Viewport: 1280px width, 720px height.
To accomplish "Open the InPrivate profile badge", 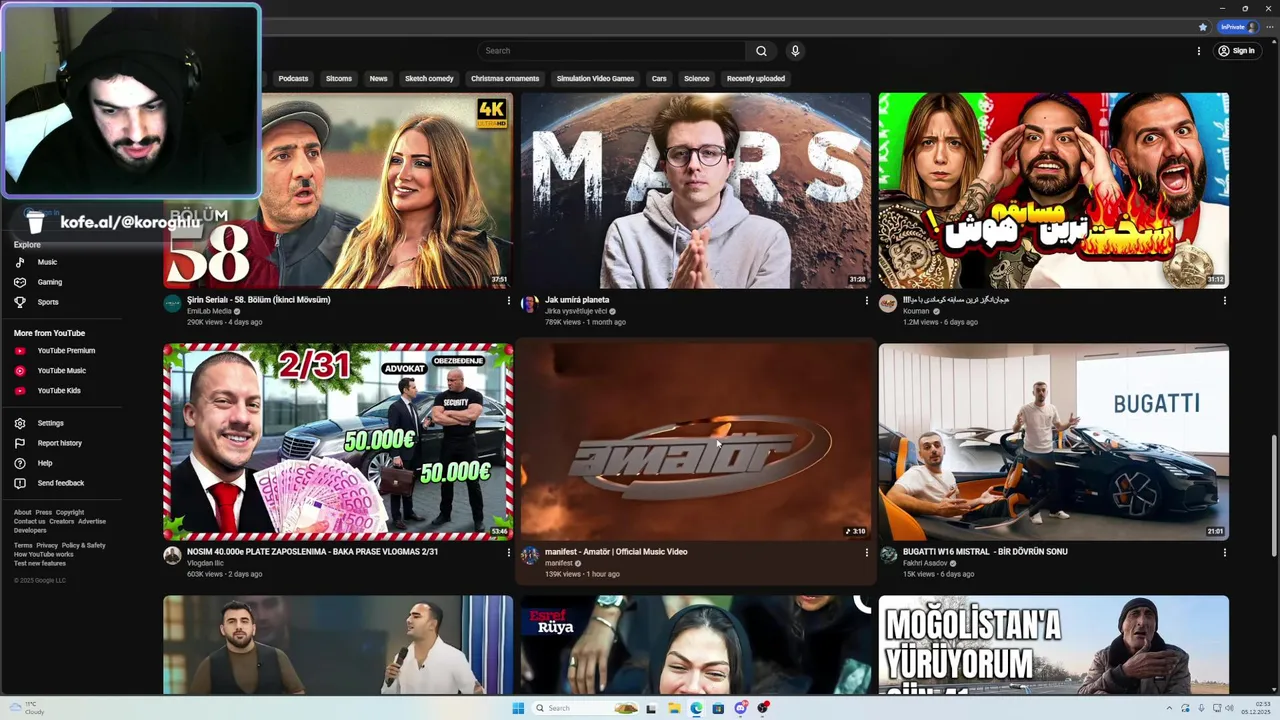I will pyautogui.click(x=1237, y=27).
